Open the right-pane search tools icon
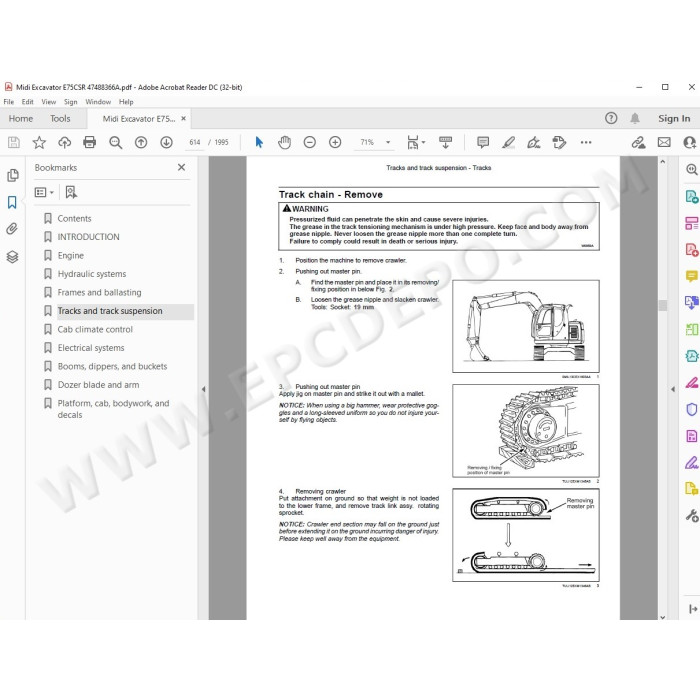The height and width of the screenshot is (700, 700). 691,169
